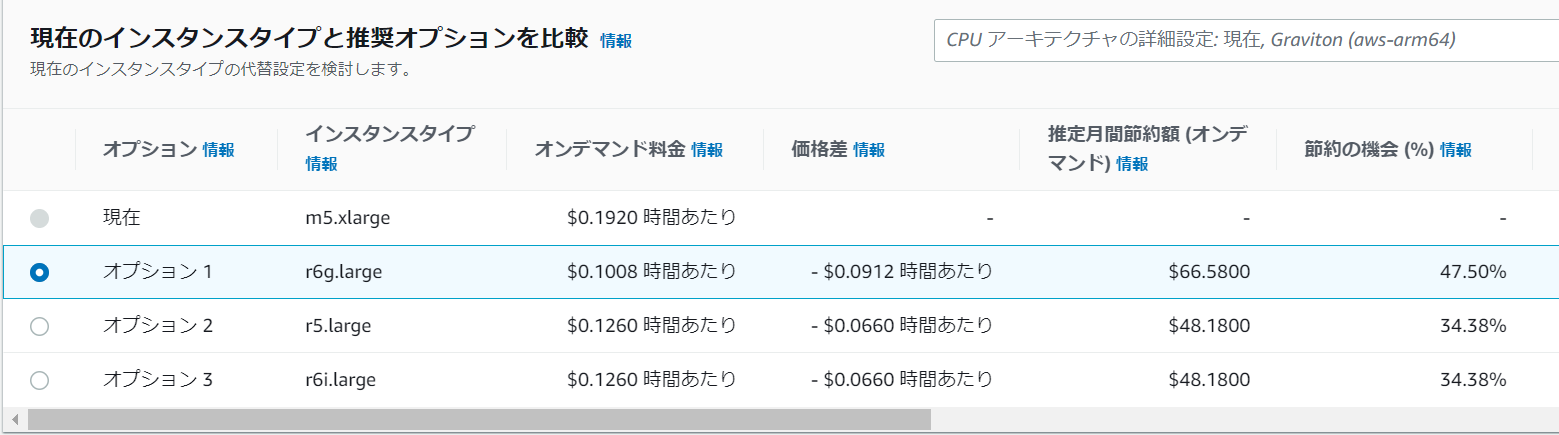Open 情報 link beside the page heading

pos(616,41)
